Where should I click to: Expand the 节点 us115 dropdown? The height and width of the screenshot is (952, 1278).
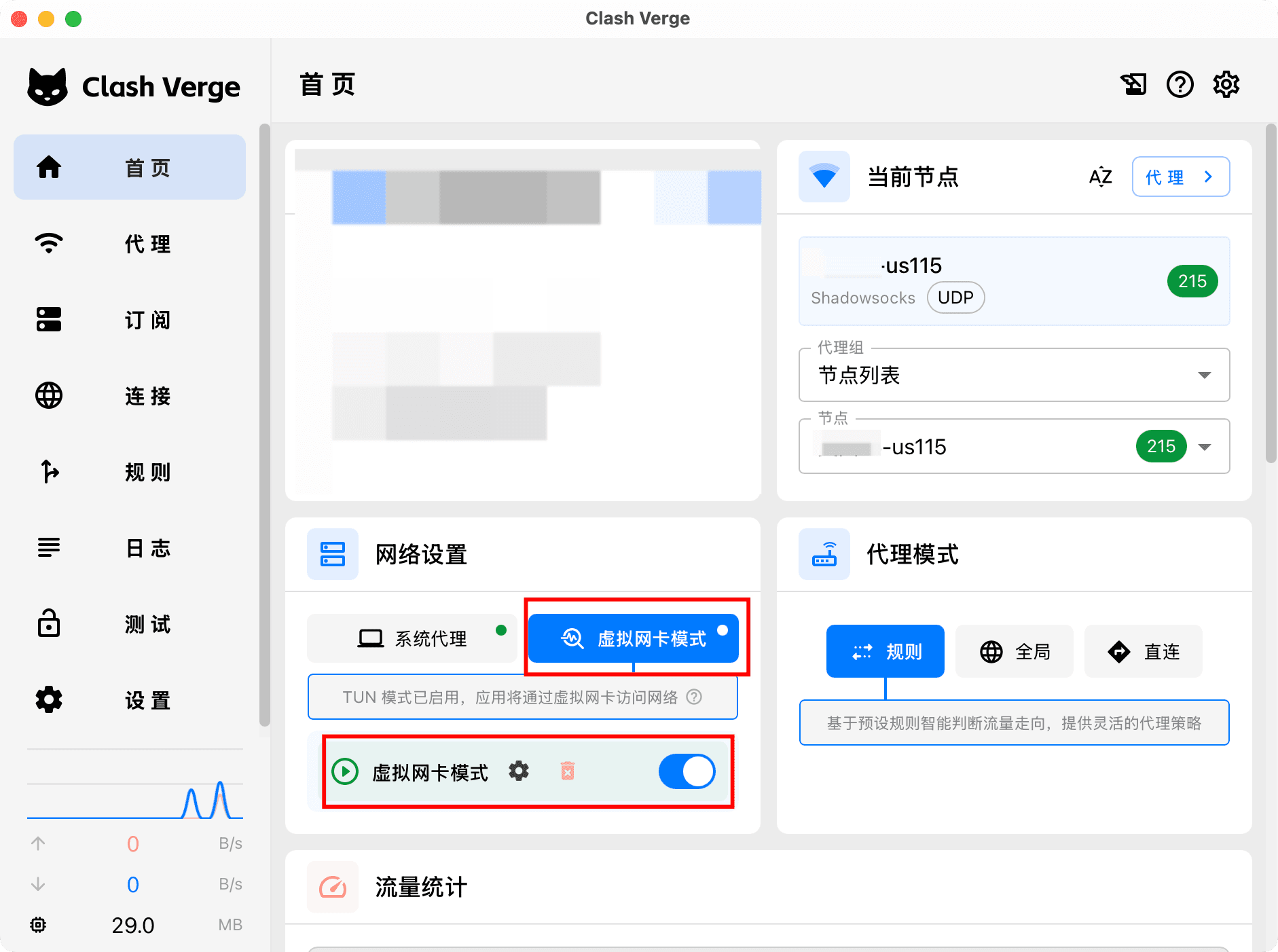pos(1015,446)
